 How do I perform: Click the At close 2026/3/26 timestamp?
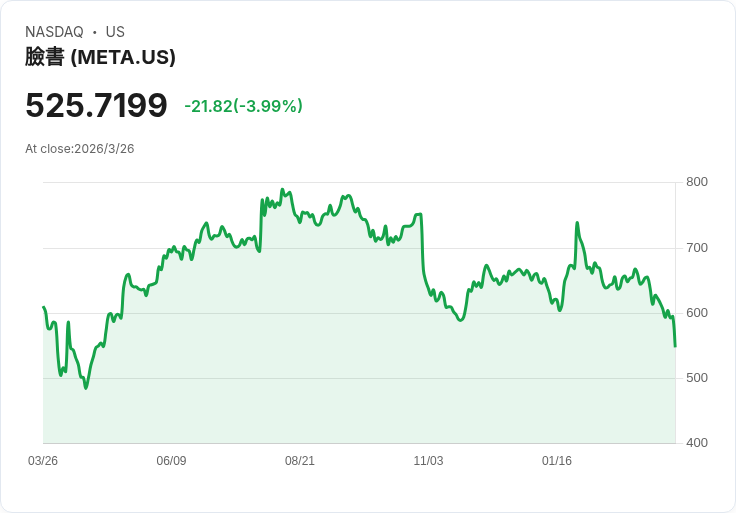coord(80,149)
